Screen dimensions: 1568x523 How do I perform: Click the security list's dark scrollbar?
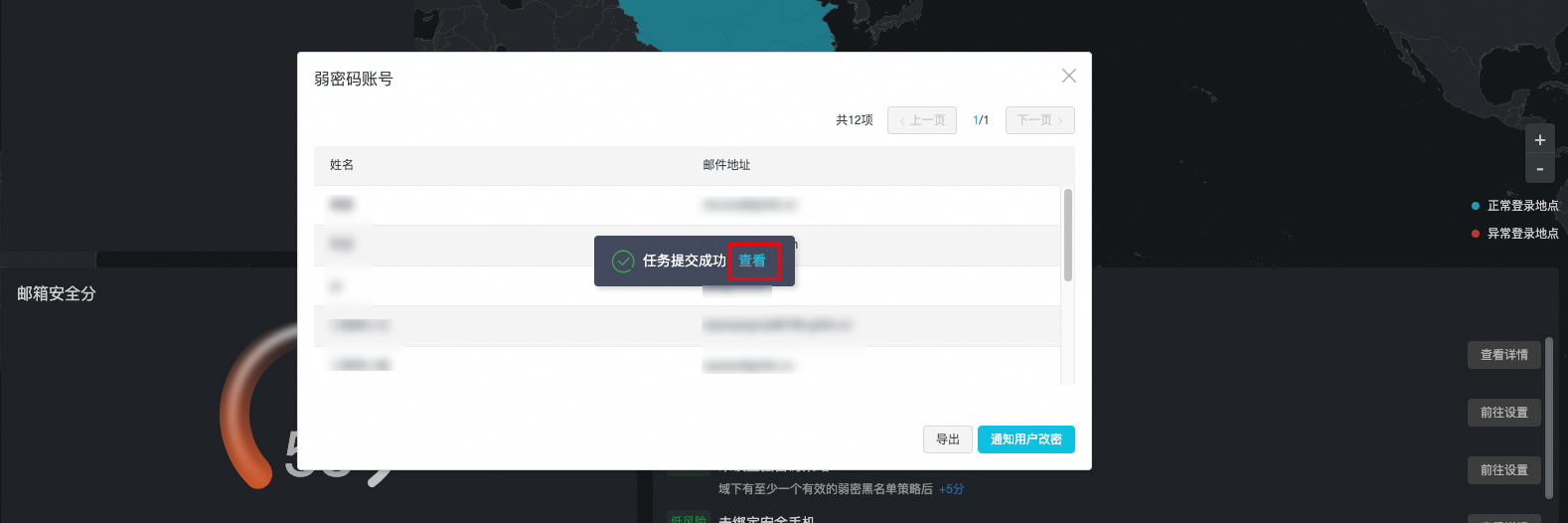click(1548, 418)
